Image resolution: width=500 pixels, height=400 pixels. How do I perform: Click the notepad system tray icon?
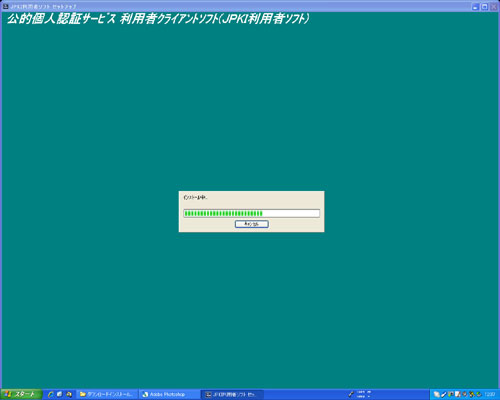coord(458,394)
